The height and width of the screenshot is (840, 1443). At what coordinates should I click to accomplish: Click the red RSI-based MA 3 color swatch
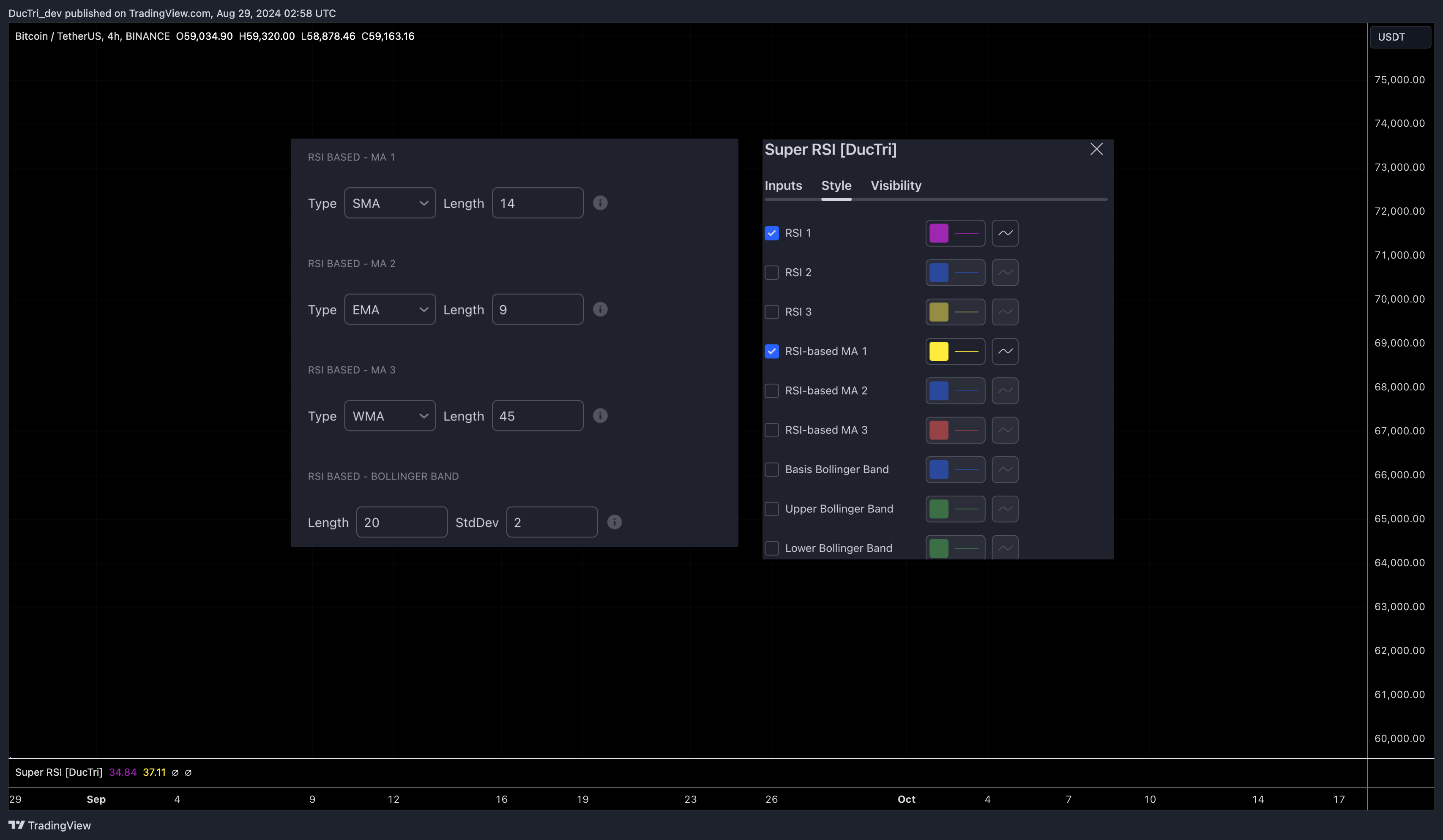938,430
